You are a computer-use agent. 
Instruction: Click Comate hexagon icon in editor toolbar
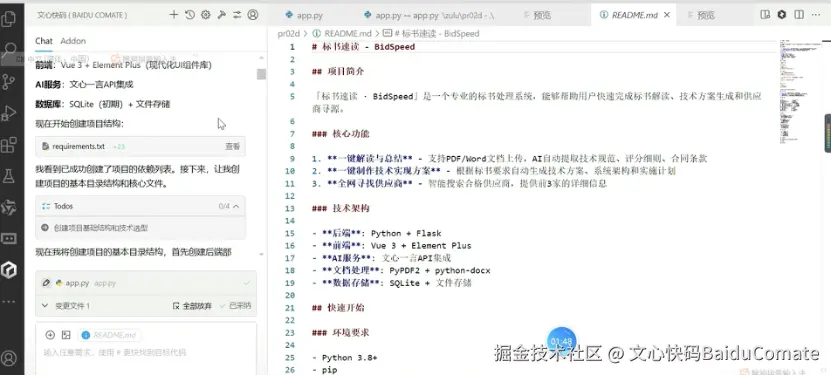click(782, 15)
